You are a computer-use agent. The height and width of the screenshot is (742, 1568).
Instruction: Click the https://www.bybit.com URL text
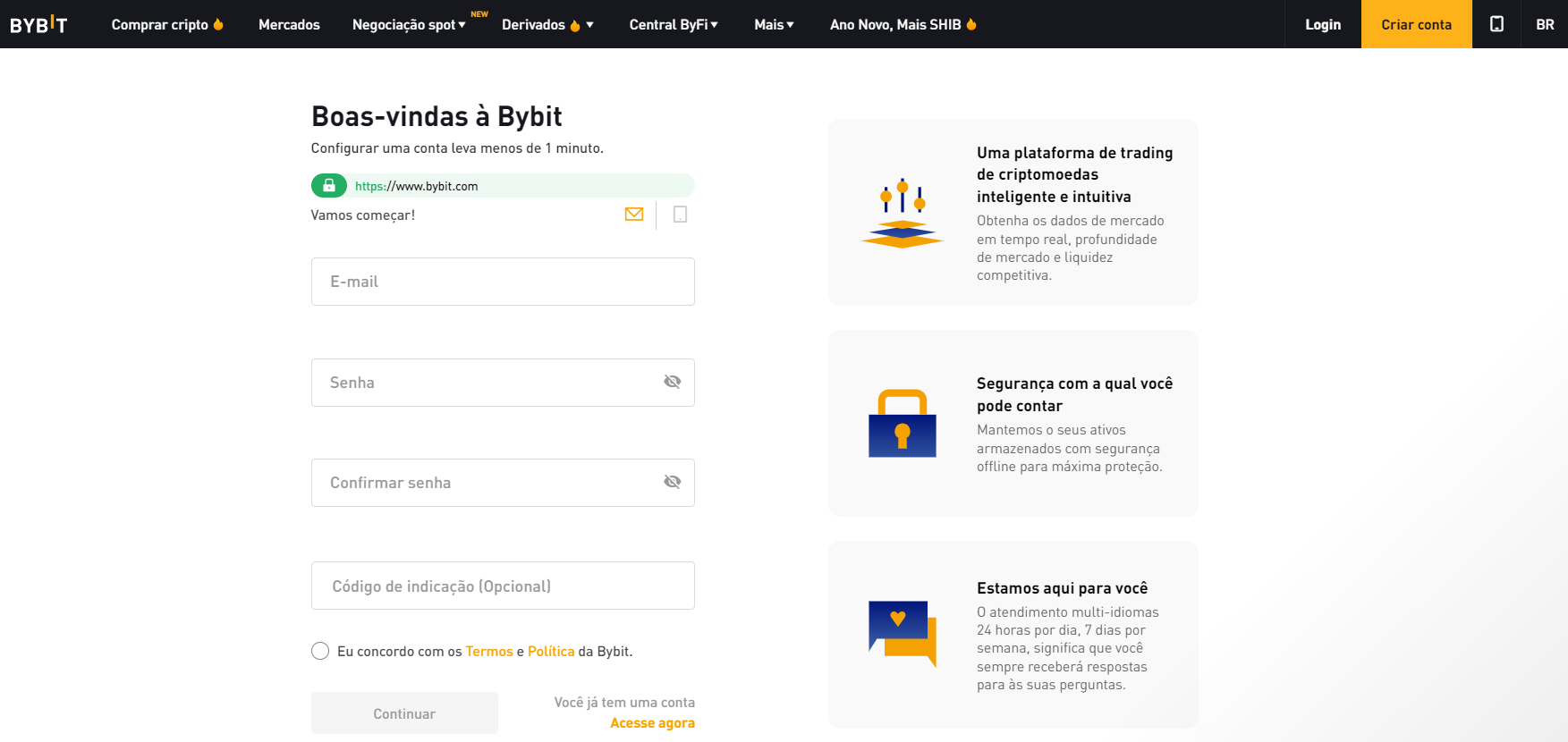point(417,186)
